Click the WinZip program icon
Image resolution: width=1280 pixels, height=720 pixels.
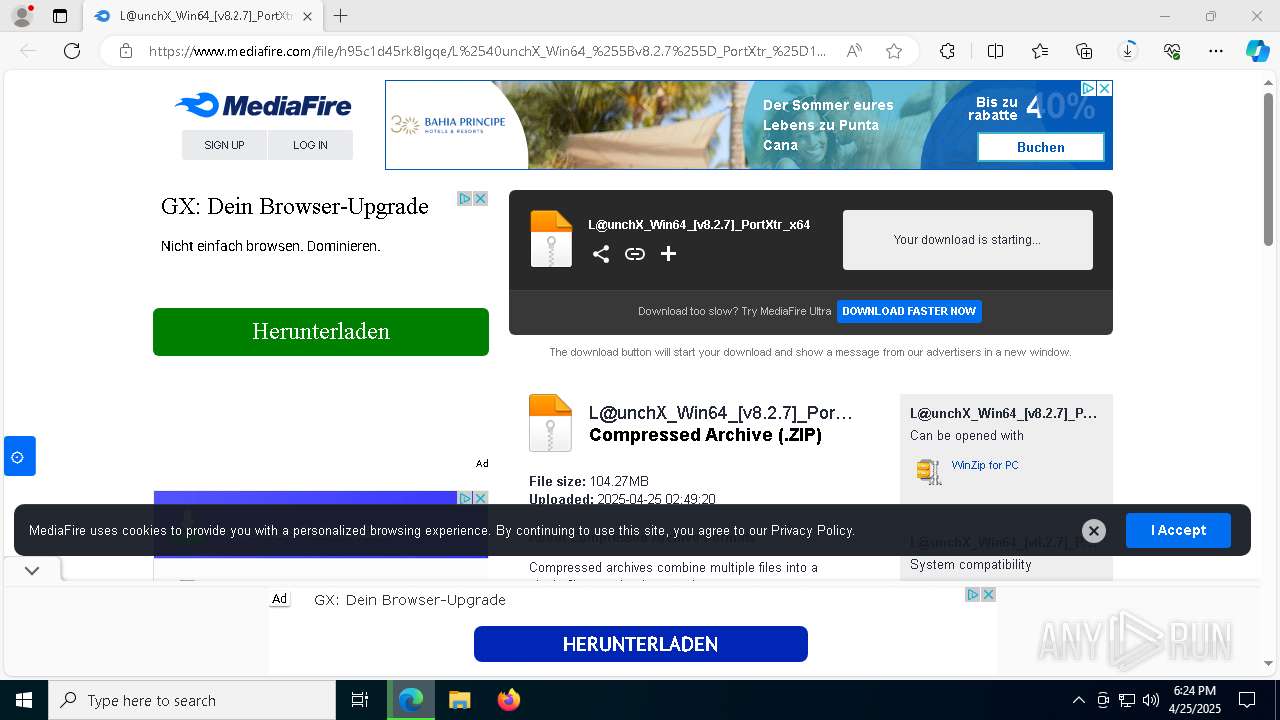coord(929,471)
